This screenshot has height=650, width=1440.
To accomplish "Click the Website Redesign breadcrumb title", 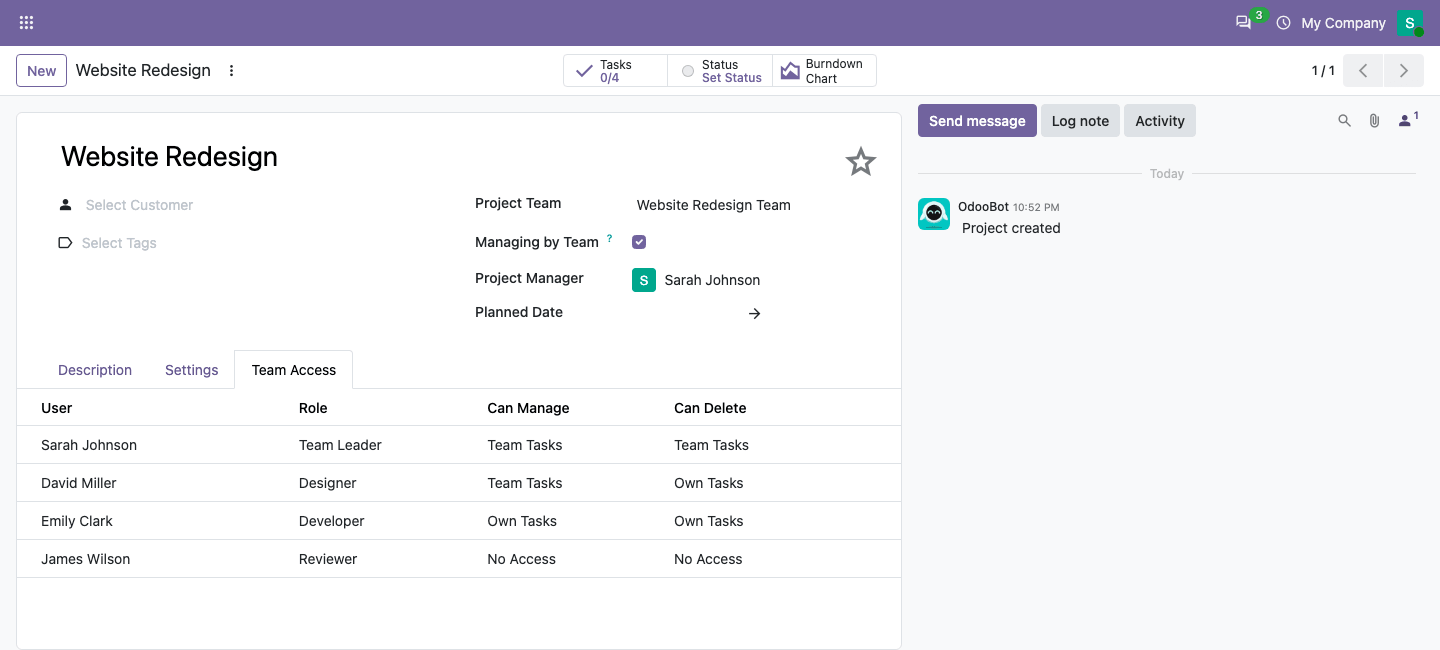I will pyautogui.click(x=143, y=71).
